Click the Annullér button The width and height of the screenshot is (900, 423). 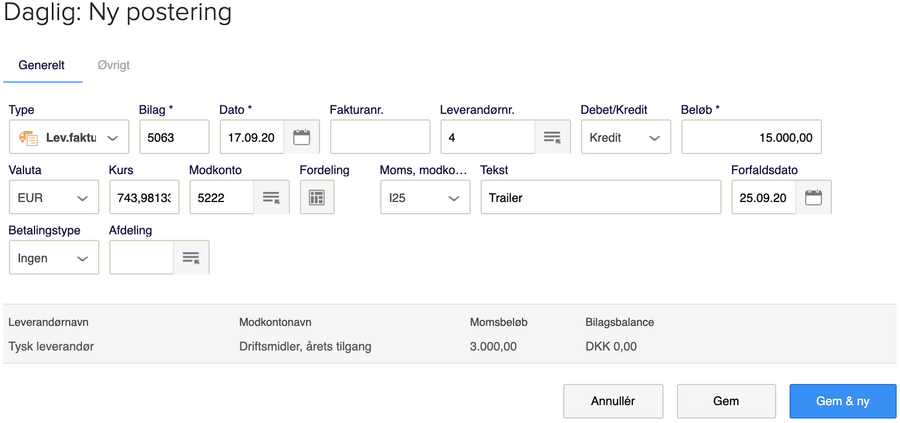coord(613,401)
